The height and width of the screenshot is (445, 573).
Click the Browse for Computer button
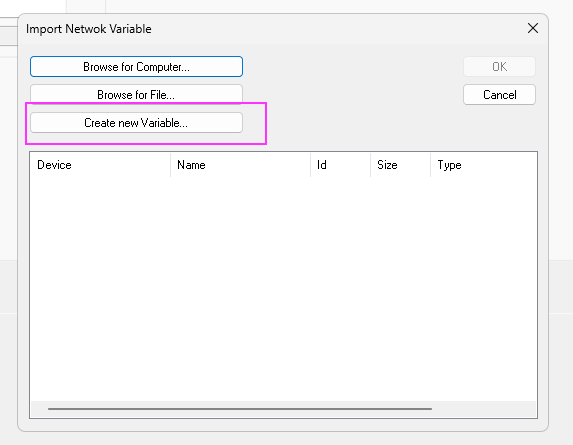click(136, 66)
